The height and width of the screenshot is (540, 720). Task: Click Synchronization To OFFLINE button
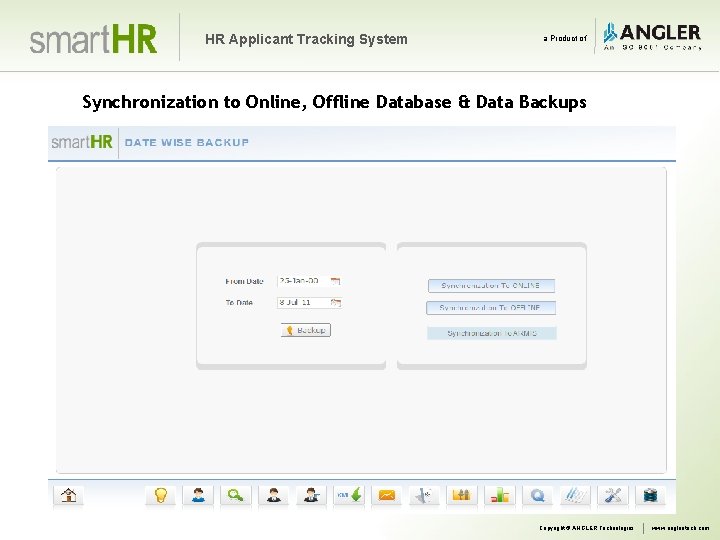tap(491, 308)
